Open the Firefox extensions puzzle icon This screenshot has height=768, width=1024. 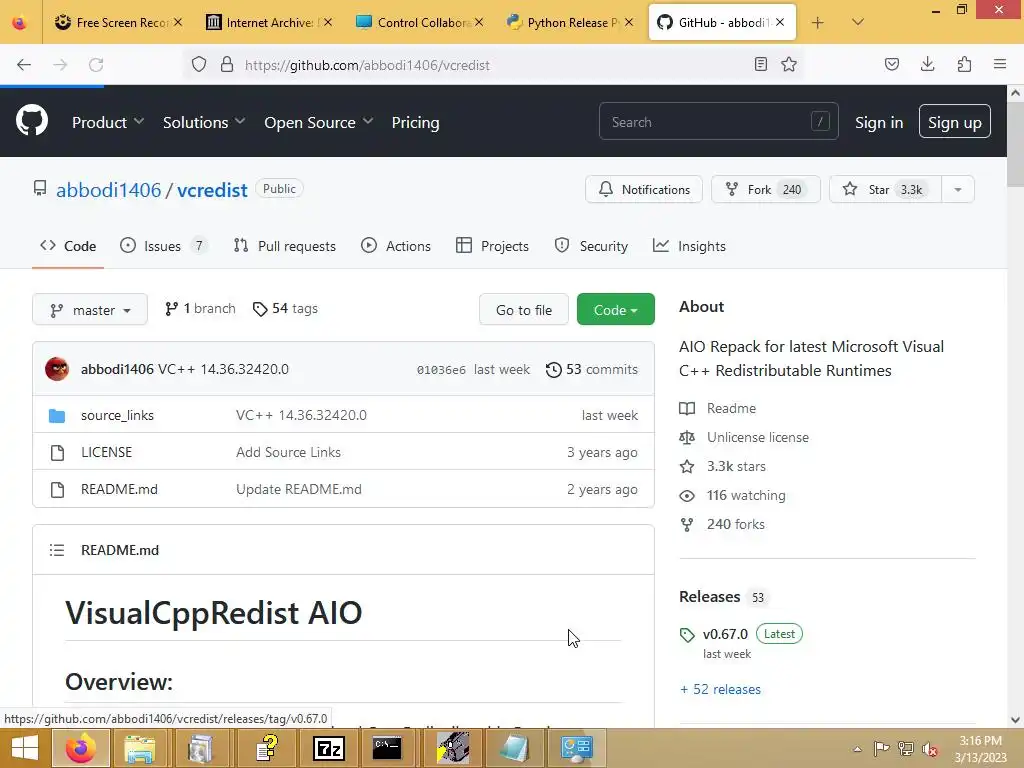[x=964, y=64]
